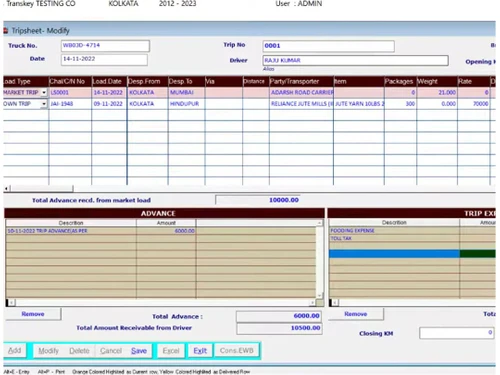Click advance amount cell 6000.00
Viewport: 500px width, 375px height.
click(x=166, y=231)
